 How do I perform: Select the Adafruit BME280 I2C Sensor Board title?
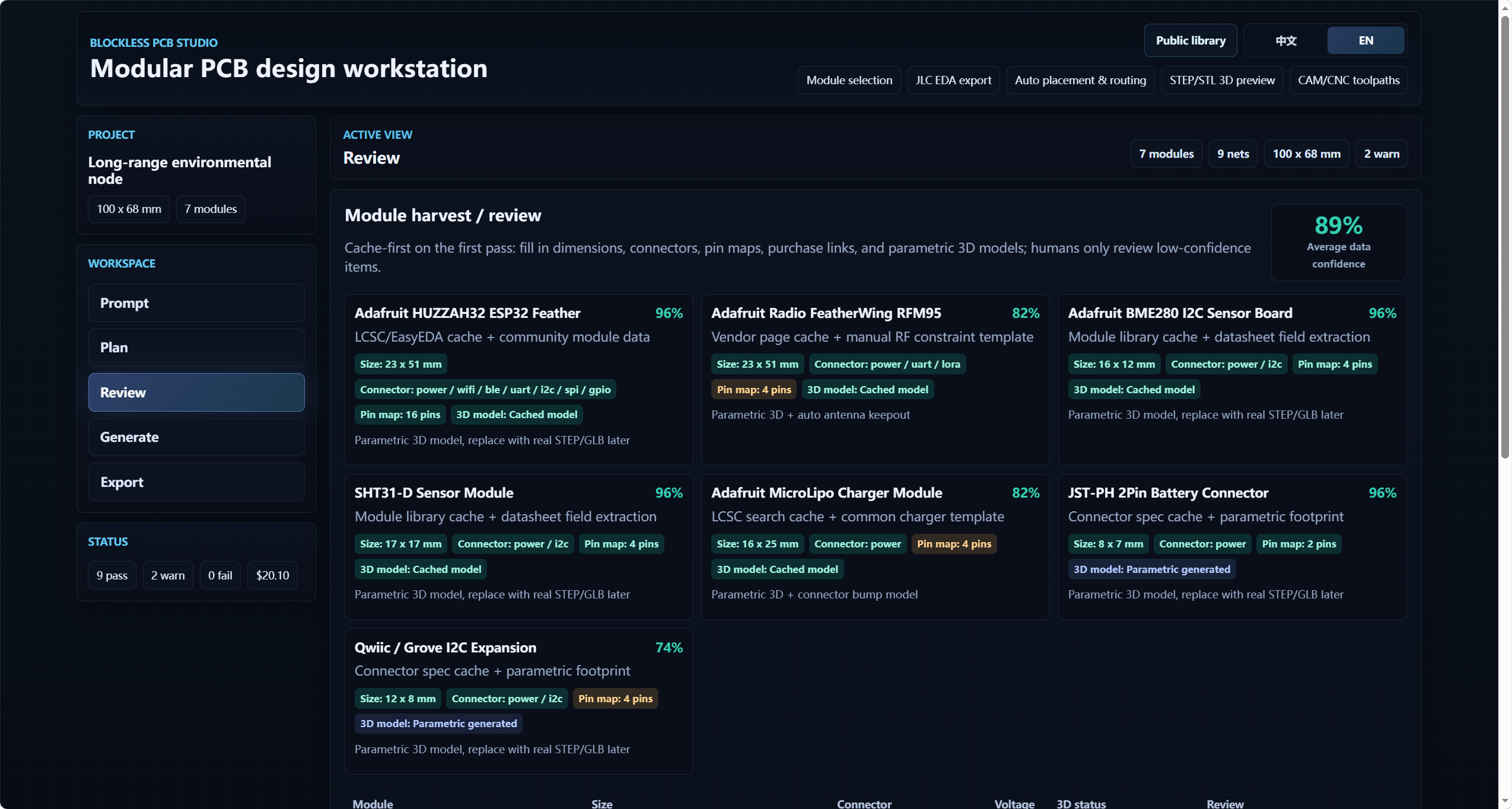tap(1180, 313)
